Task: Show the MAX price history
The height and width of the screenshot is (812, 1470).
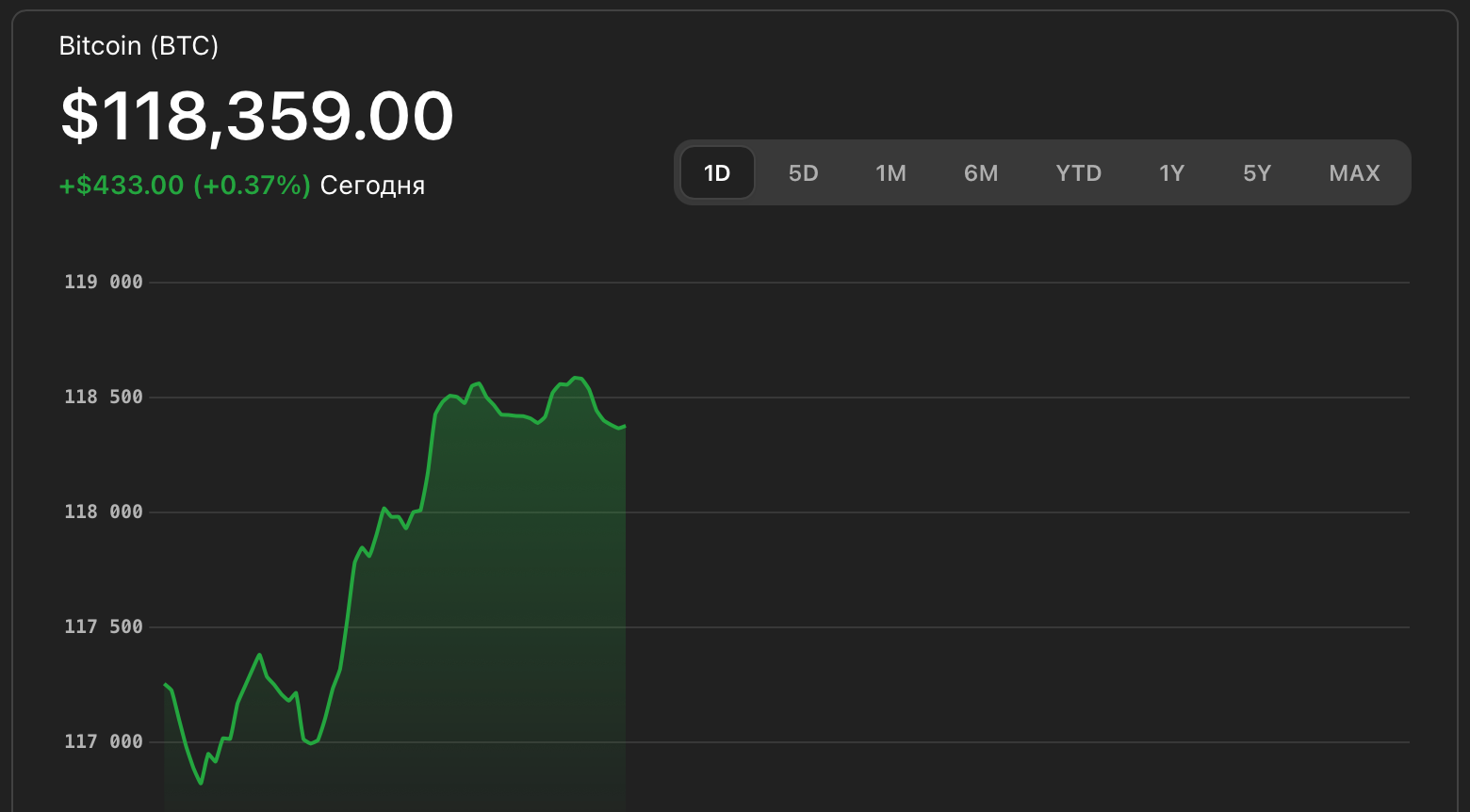Action: [1354, 172]
